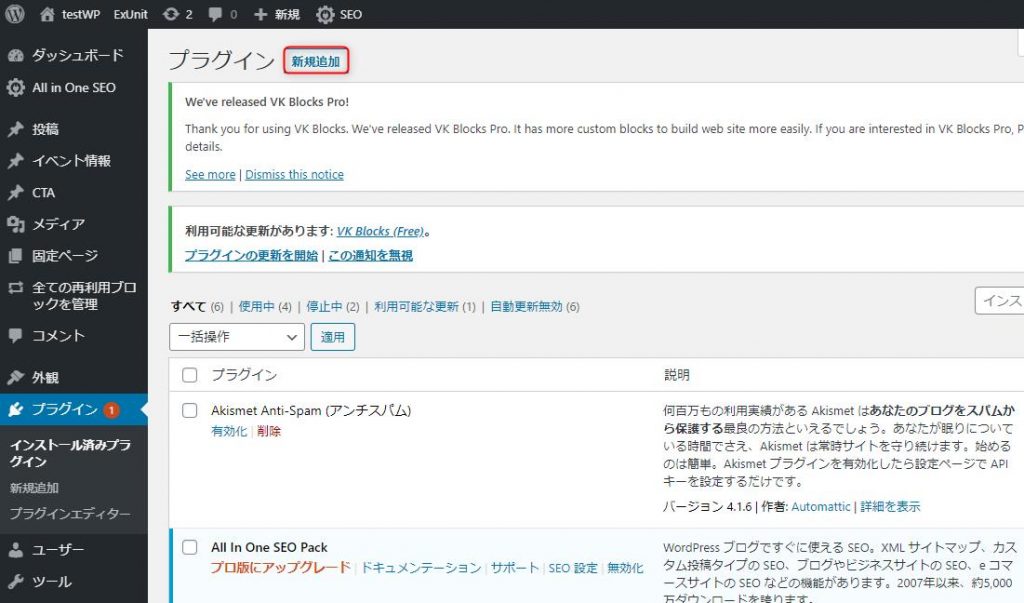This screenshot has width=1024, height=603.
Task: Click the 説明 column header
Action: 677,375
